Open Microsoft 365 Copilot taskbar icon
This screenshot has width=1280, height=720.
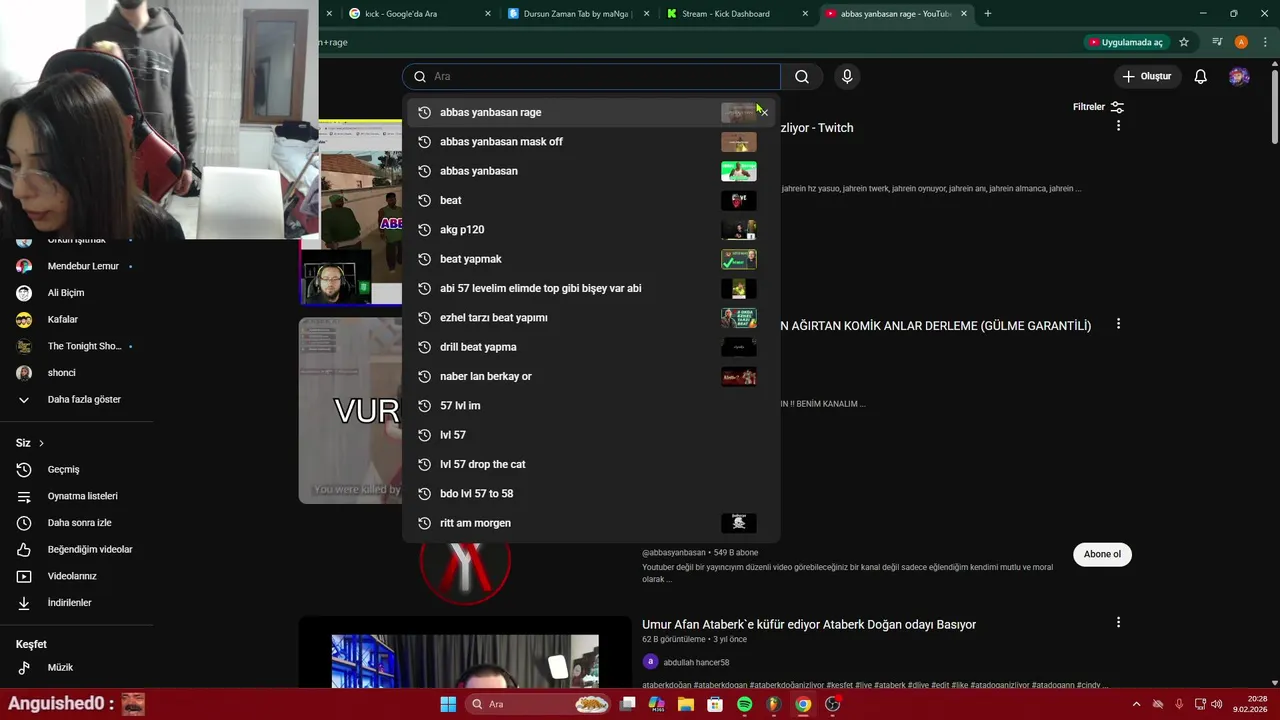pos(657,704)
